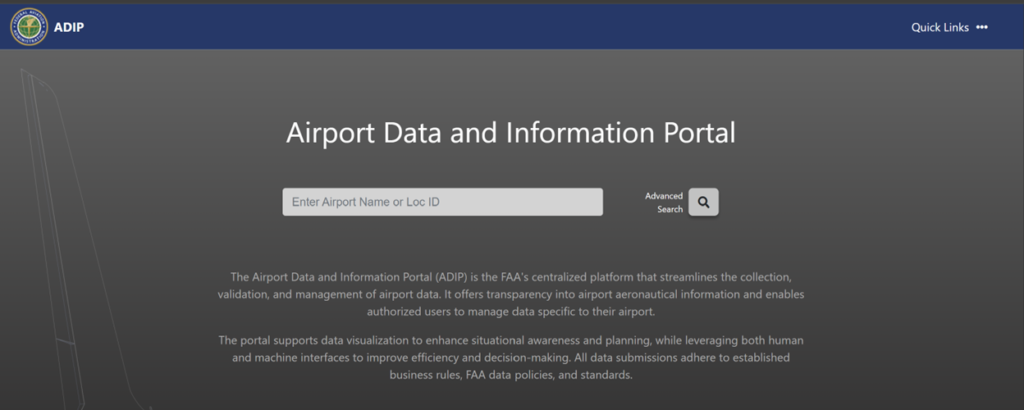Viewport: 1024px width, 410px height.
Task: Click the Advanced Search label
Action: 664,202
